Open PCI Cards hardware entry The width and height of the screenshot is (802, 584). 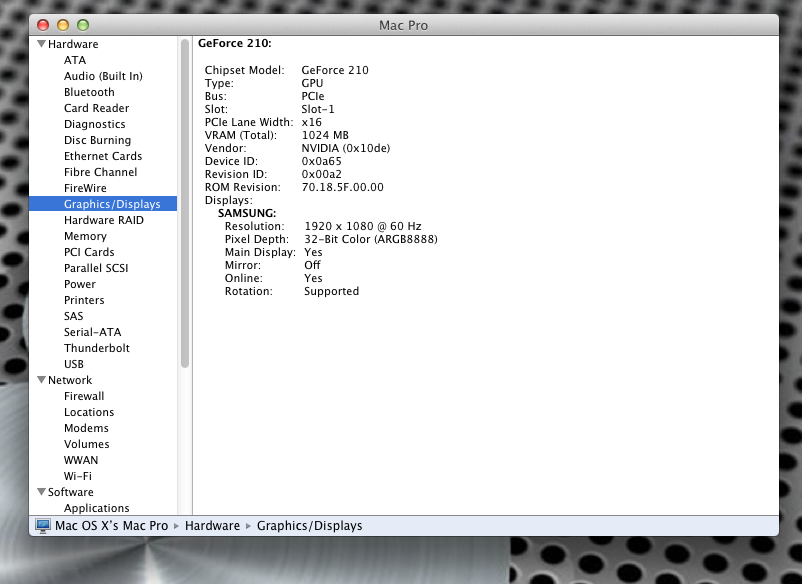89,252
